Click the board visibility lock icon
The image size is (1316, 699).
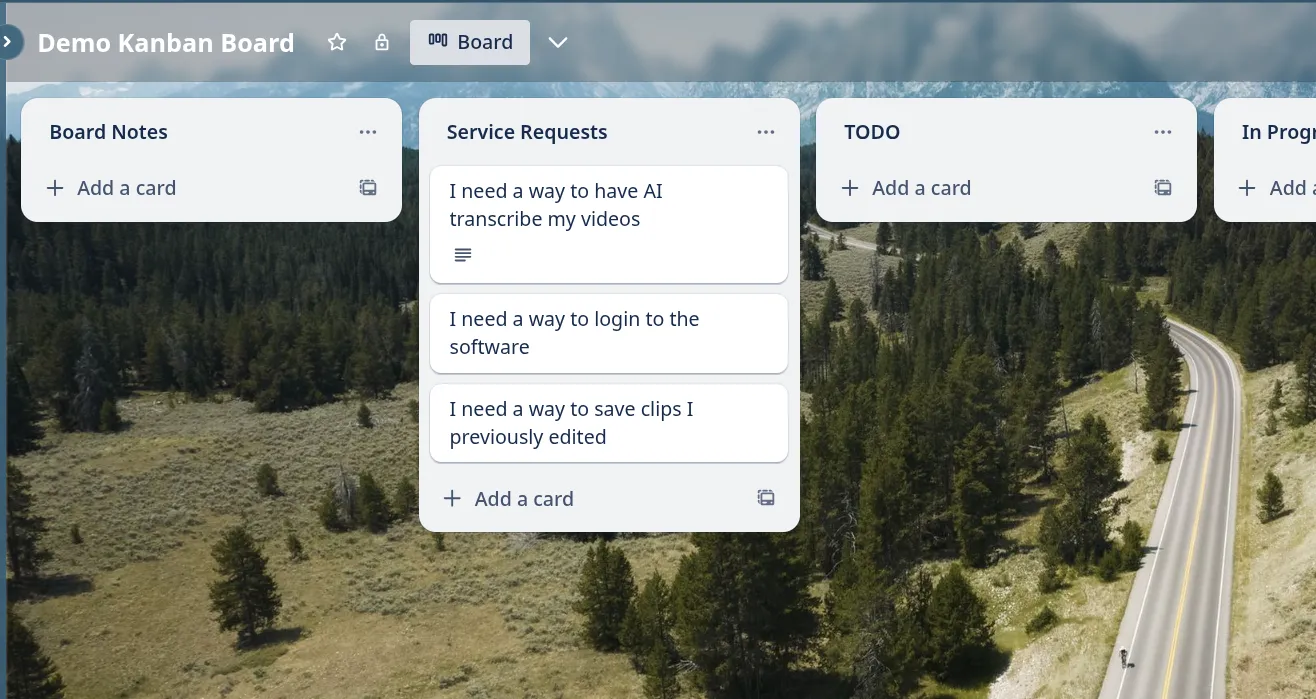[x=381, y=42]
